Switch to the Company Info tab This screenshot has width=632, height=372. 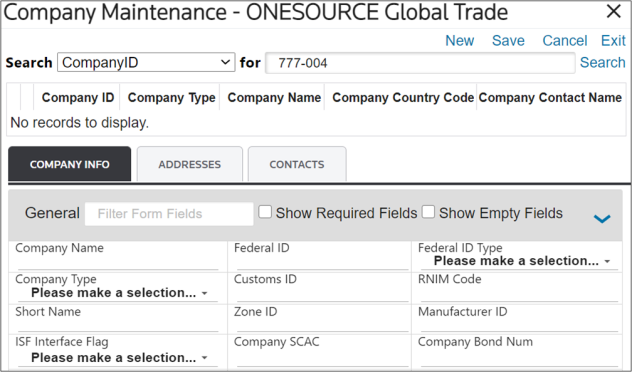click(69, 164)
